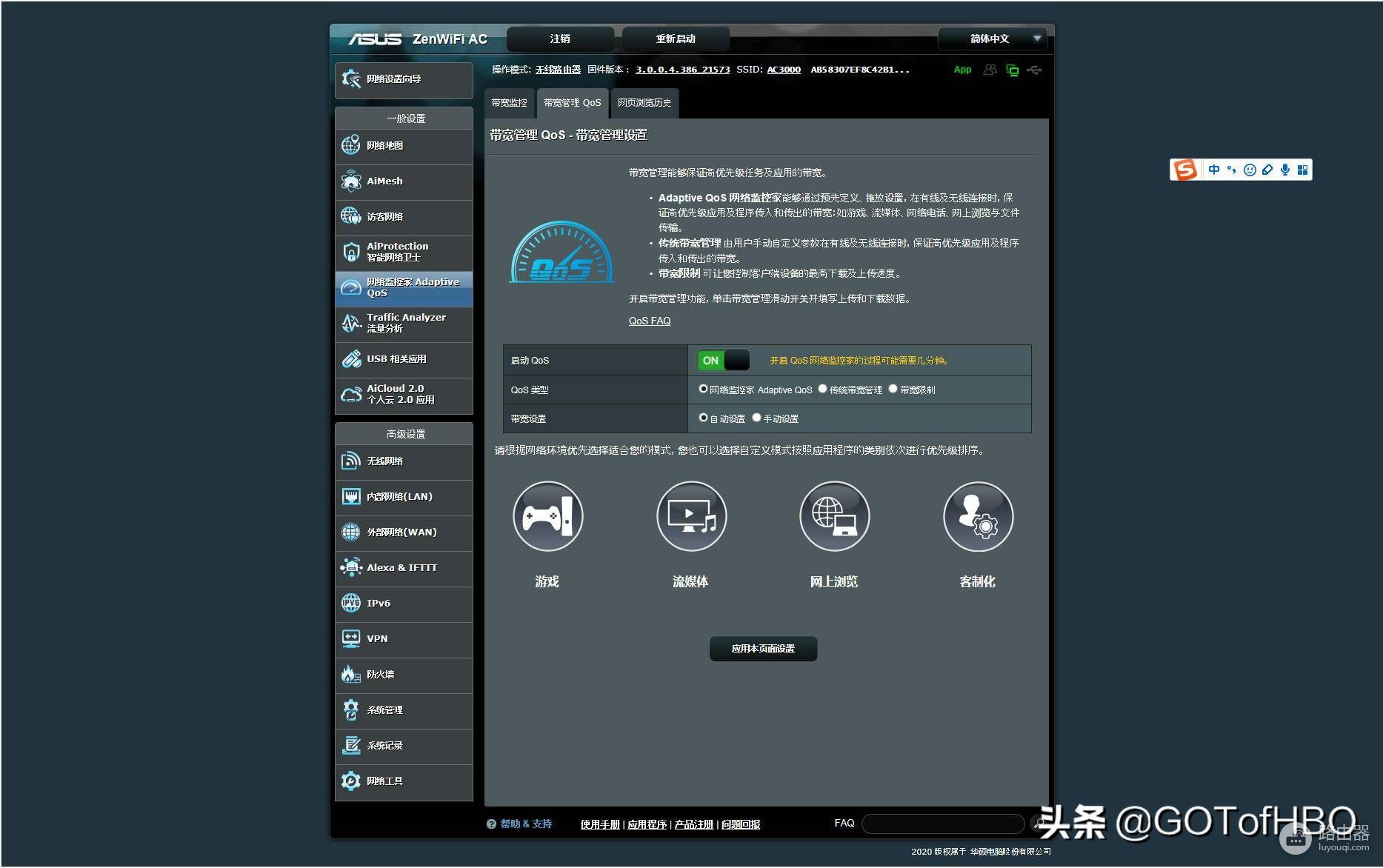Screen dimensions: 1383x868
Task: Open 防火墙 firewall flame icon
Action: pos(351,674)
